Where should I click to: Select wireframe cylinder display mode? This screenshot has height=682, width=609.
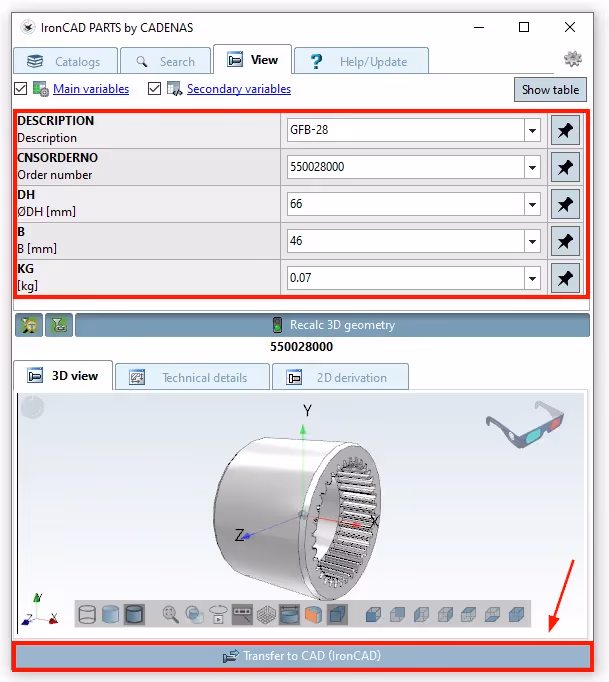point(87,614)
